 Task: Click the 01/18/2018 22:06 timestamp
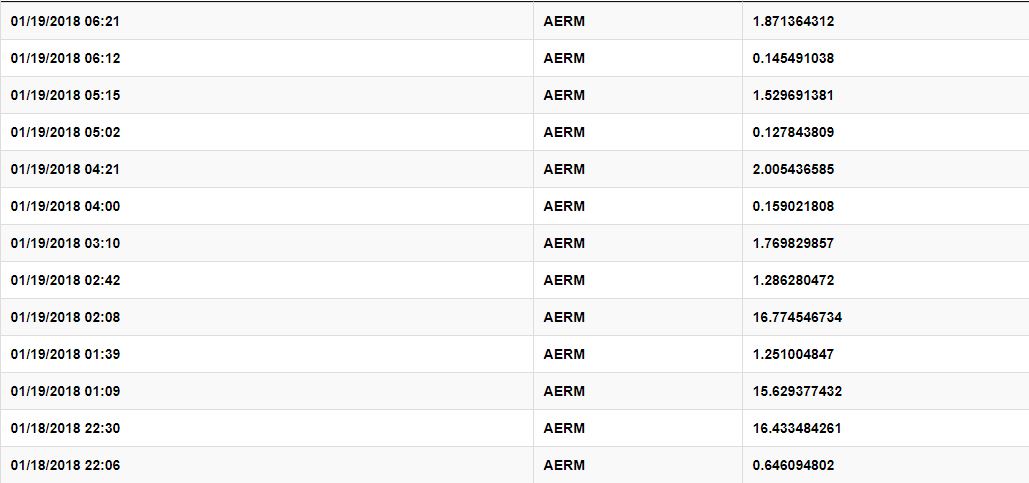pyautogui.click(x=65, y=465)
